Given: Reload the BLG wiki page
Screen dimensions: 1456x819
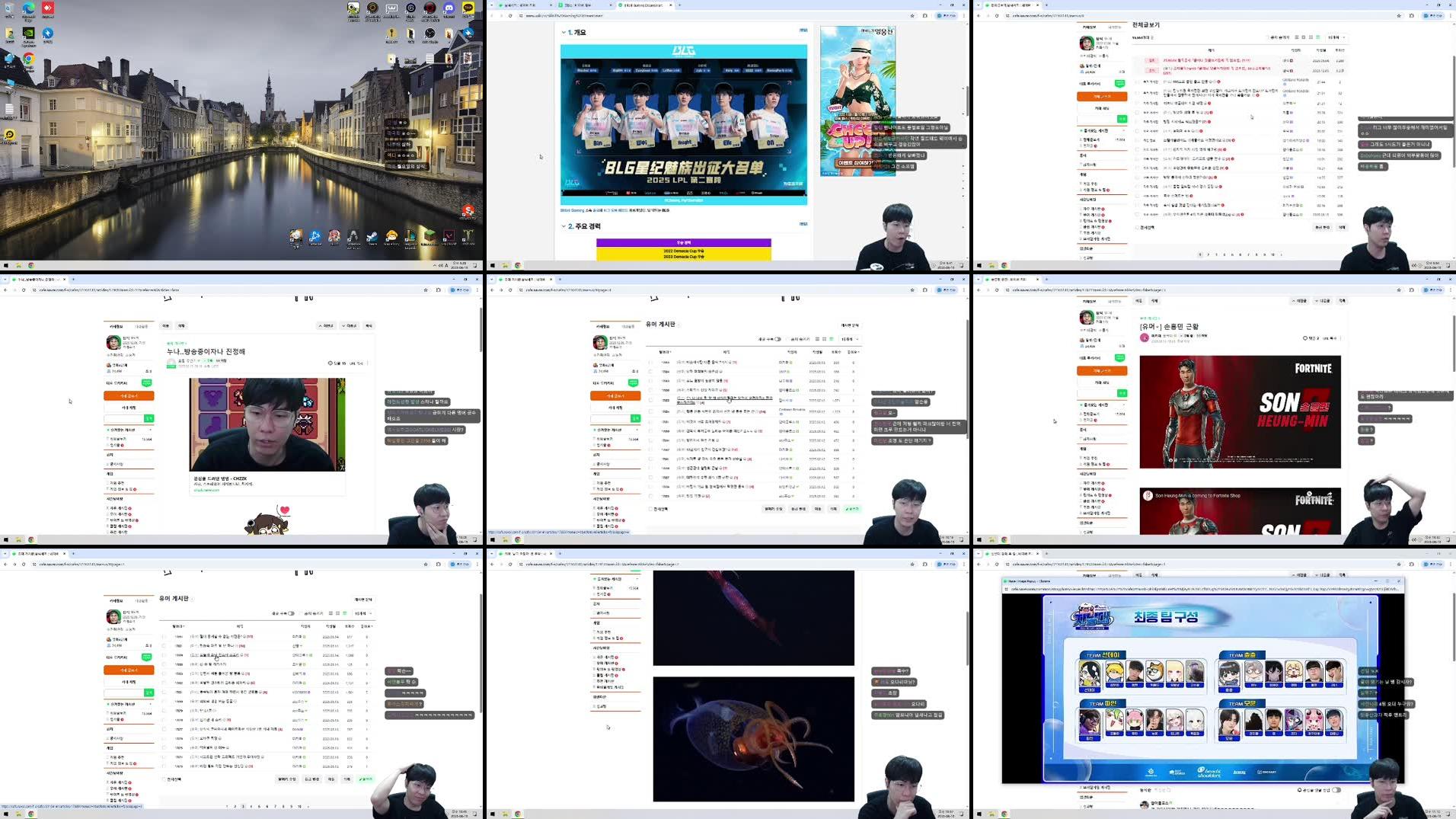Looking at the screenshot, I should point(510,15).
